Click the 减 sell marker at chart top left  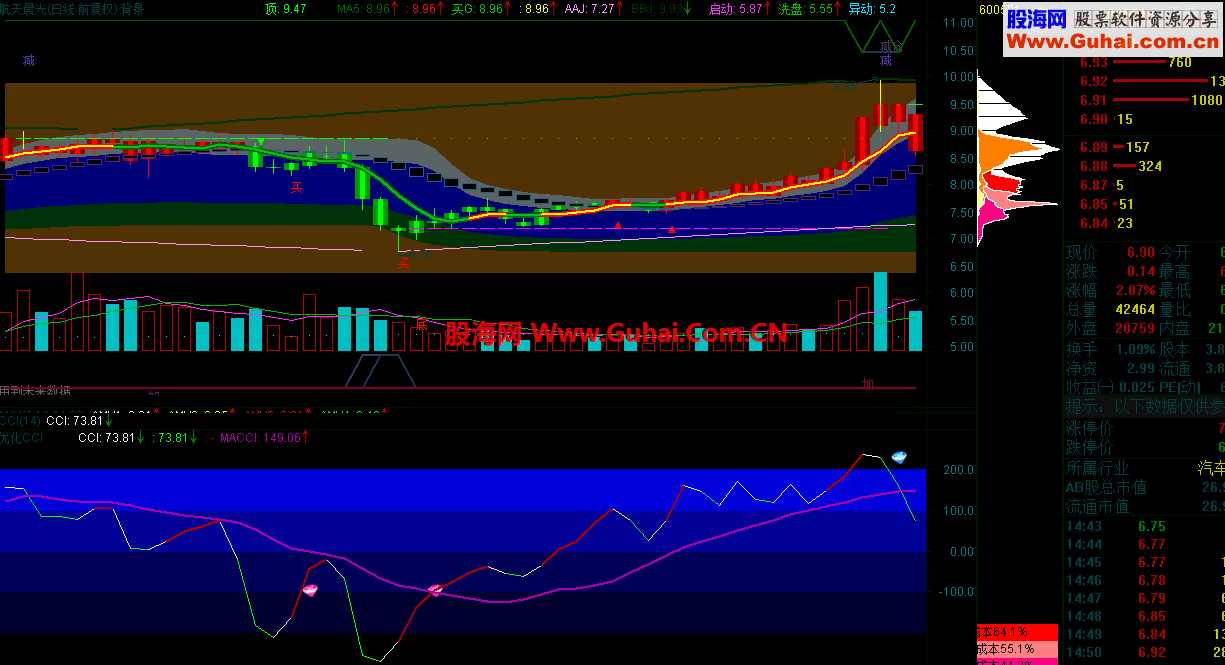pos(29,60)
